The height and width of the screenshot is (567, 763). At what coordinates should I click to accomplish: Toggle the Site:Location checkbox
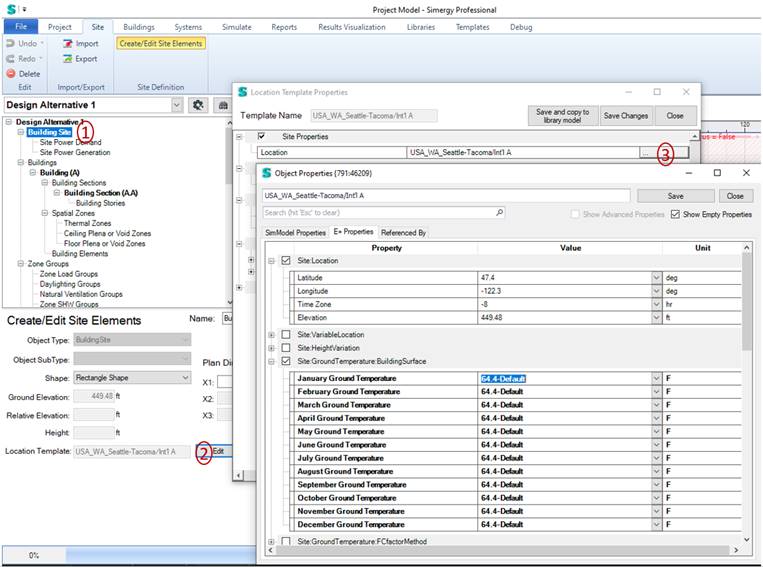tap(286, 260)
